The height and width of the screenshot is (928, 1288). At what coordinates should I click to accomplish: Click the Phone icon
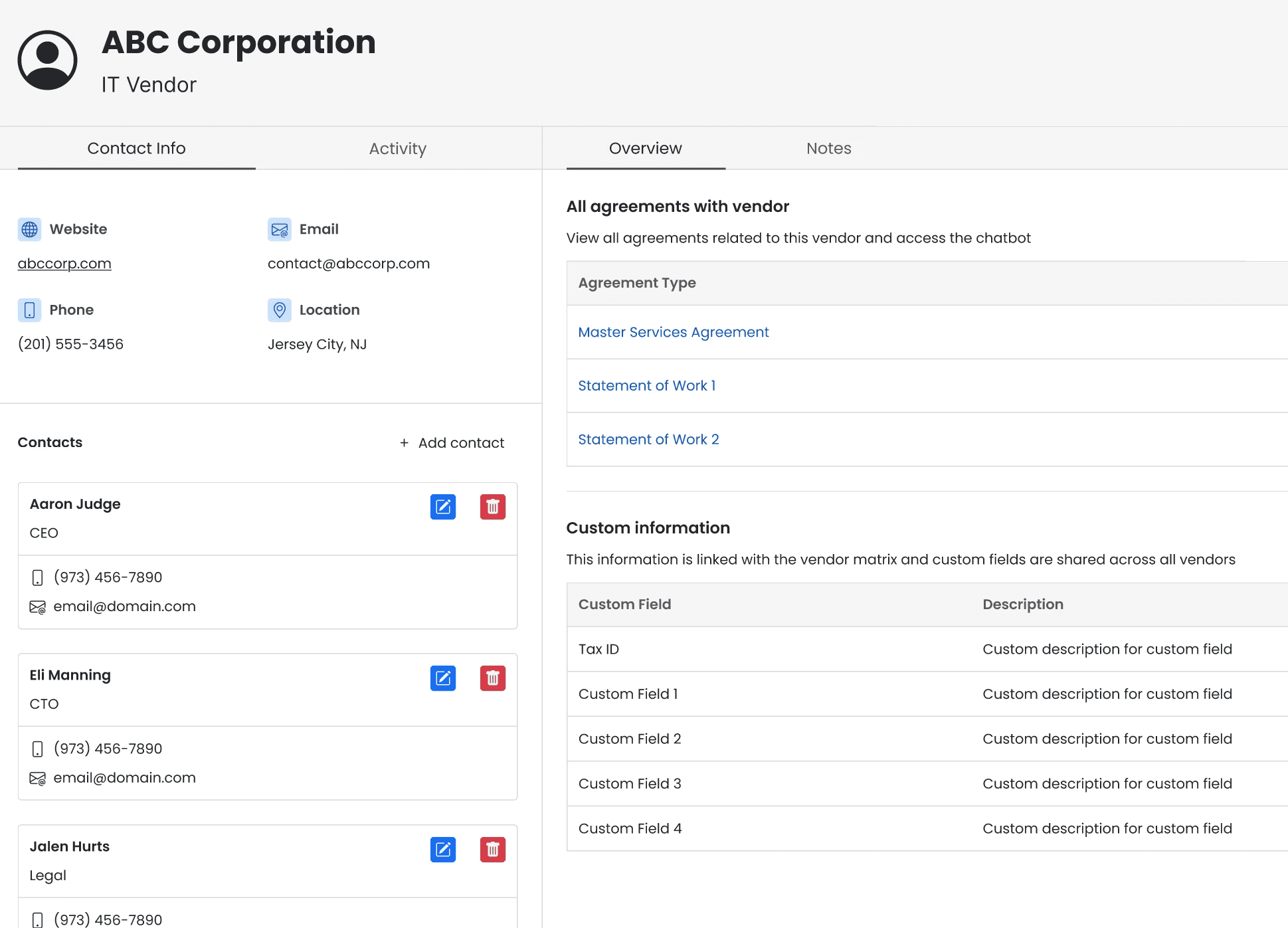(x=29, y=310)
